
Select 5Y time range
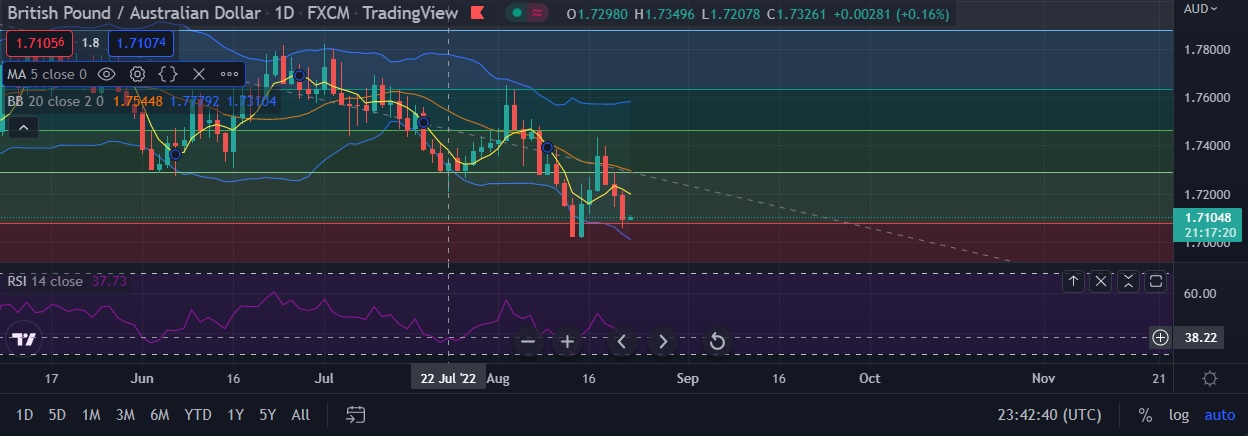click(x=267, y=414)
